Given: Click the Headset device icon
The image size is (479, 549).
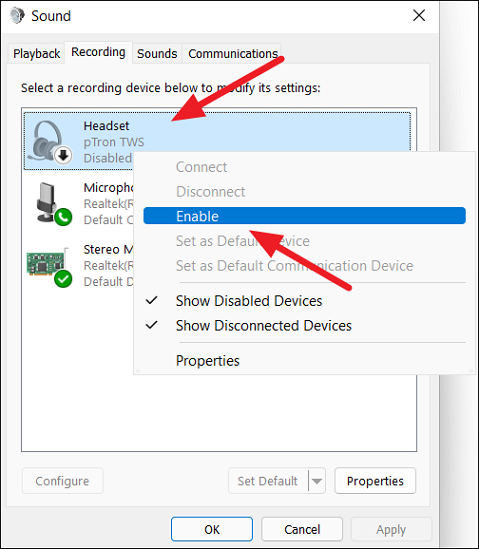Looking at the screenshot, I should (49, 142).
